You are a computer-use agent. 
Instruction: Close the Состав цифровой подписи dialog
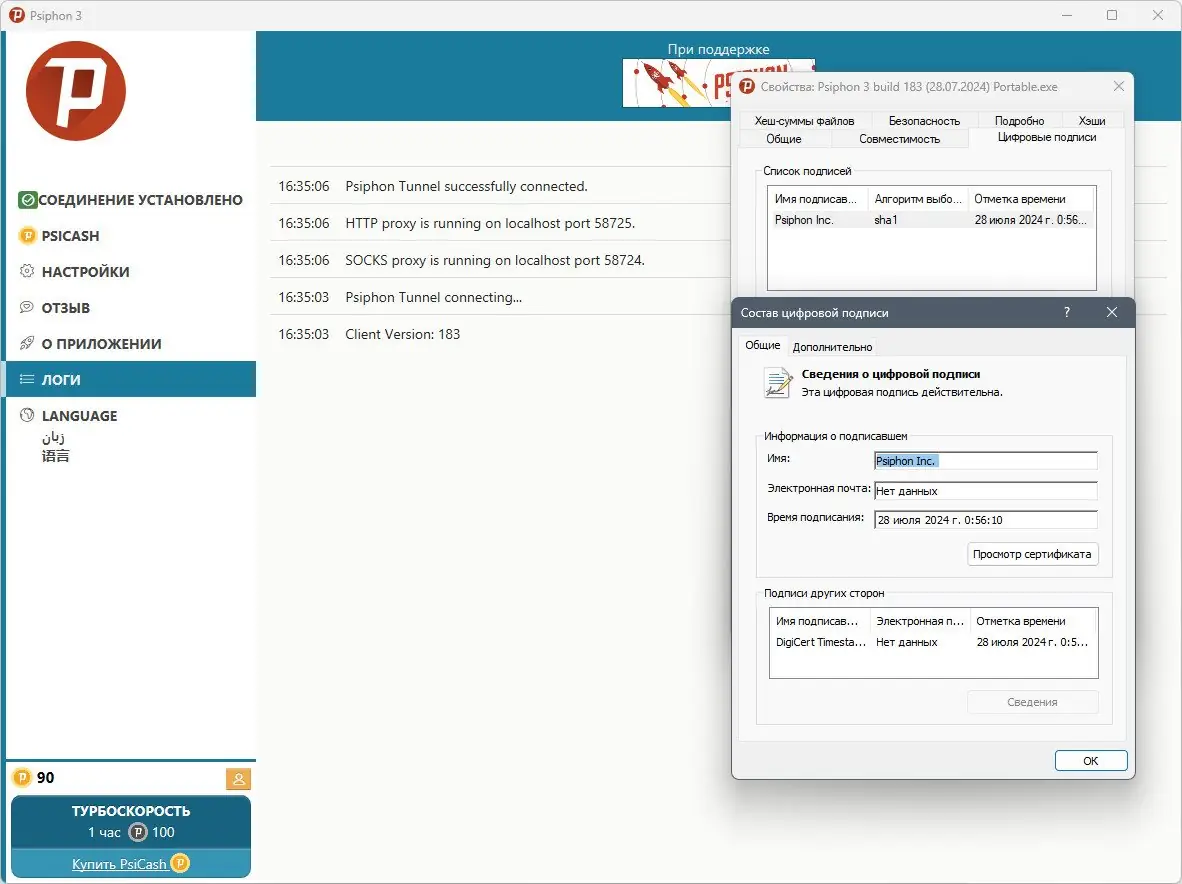click(x=1112, y=312)
